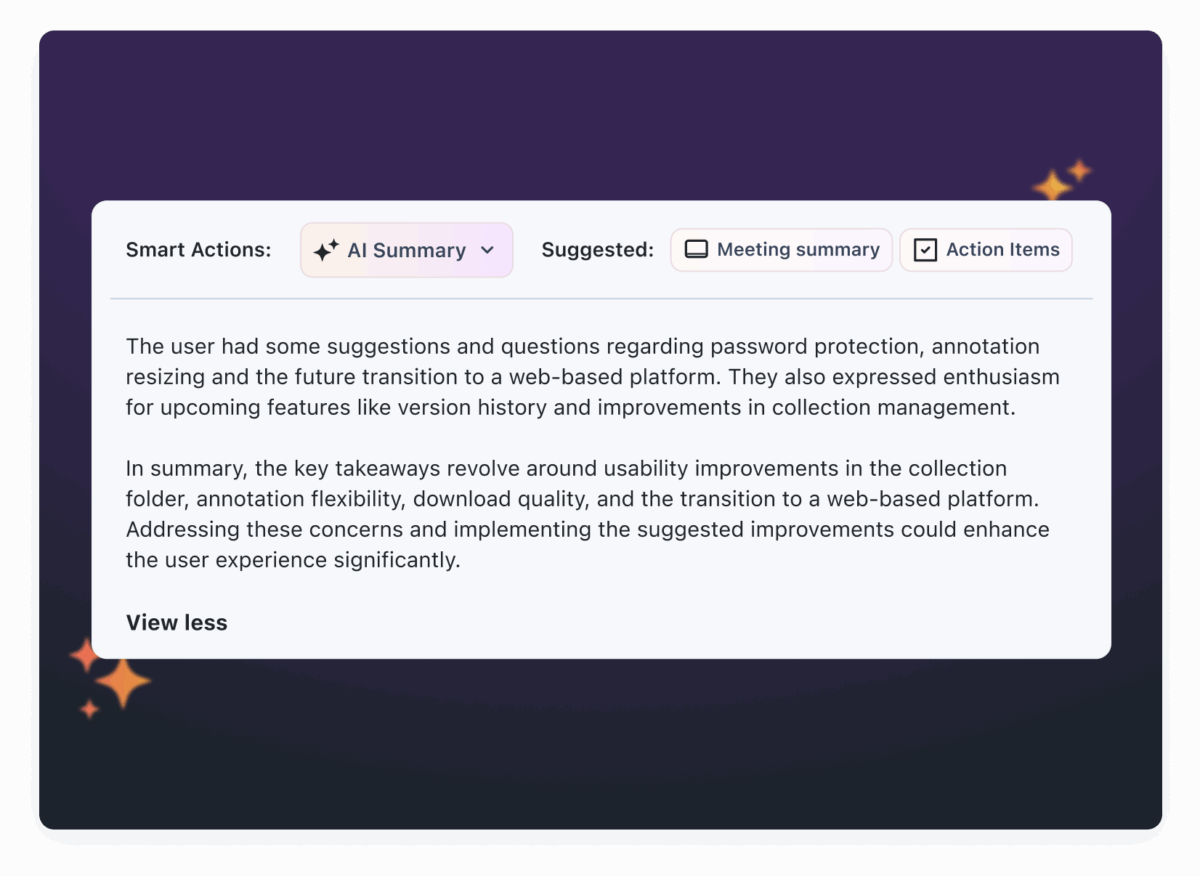This screenshot has width=1200, height=876.
Task: Click the divider line below the Smart Actions bar
Action: (x=600, y=297)
